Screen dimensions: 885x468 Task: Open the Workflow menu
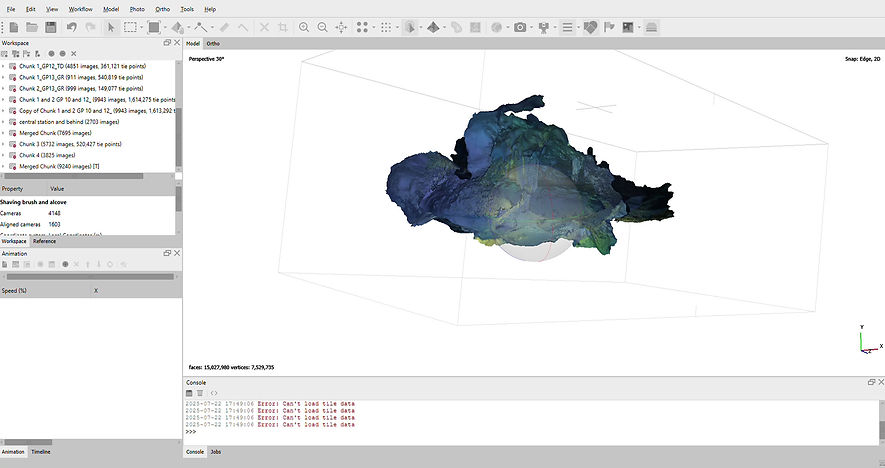coord(80,9)
